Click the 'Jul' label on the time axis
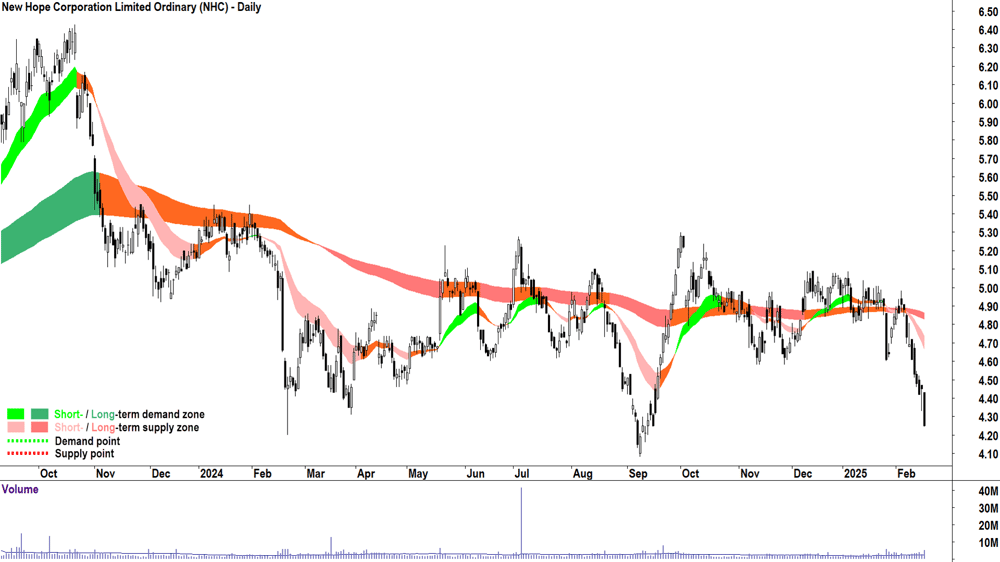Screen dimensions: 1000x562 point(522,473)
